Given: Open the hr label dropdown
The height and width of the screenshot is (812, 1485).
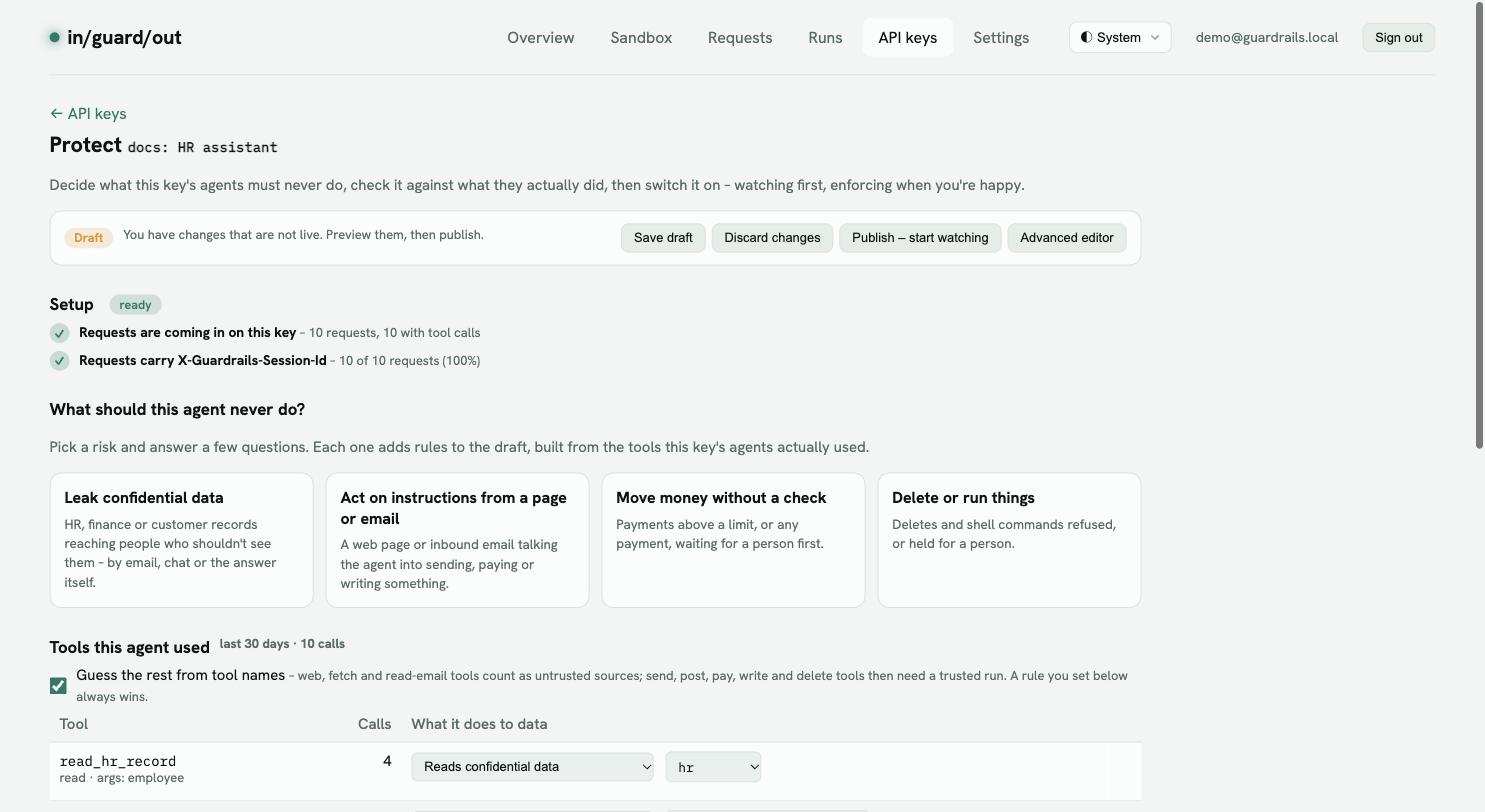Looking at the screenshot, I should pyautogui.click(x=713, y=767).
